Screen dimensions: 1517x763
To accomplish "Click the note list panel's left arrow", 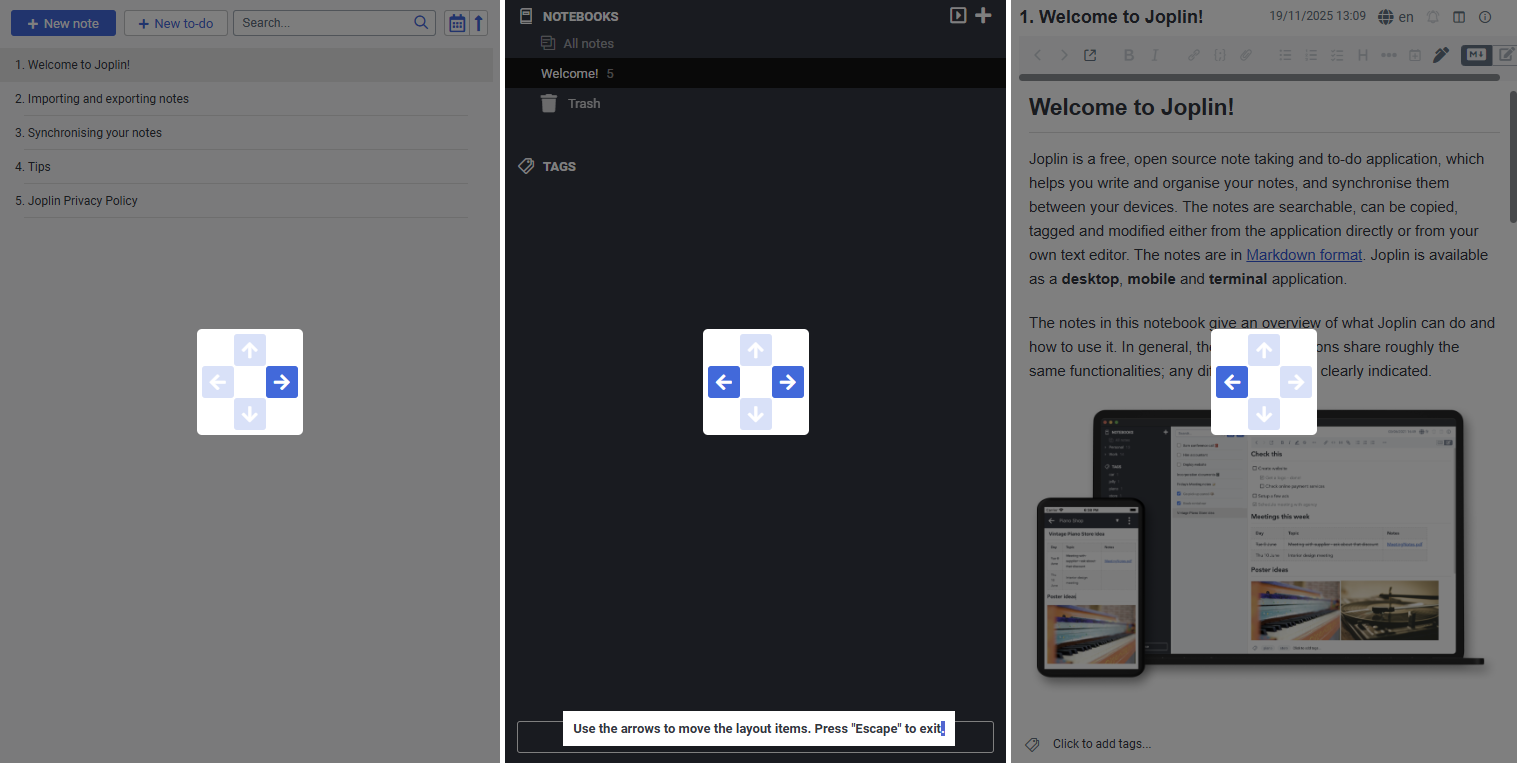I will tap(218, 382).
